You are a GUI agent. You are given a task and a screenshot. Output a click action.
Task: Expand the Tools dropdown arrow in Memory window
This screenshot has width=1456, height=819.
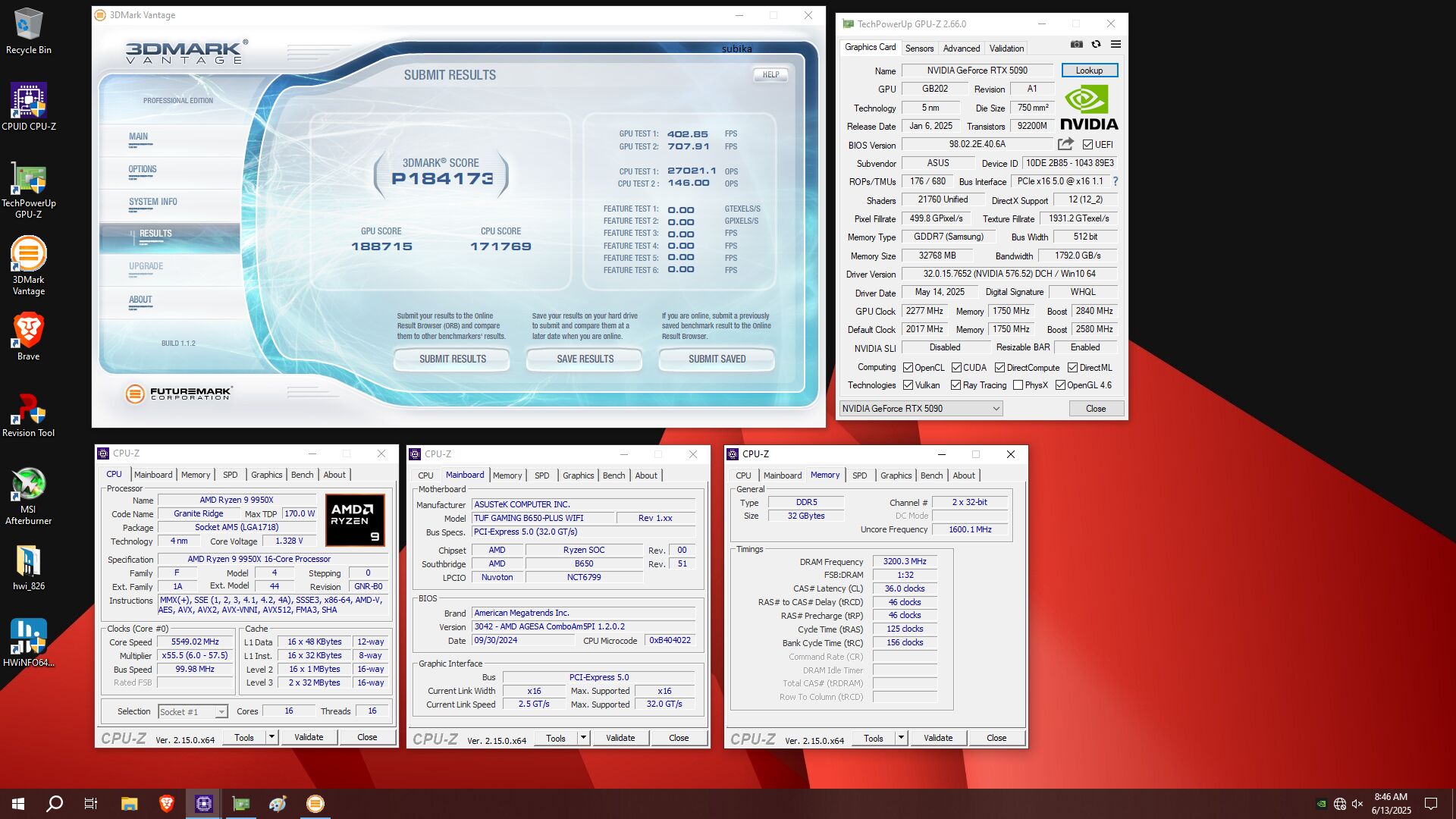coord(901,738)
